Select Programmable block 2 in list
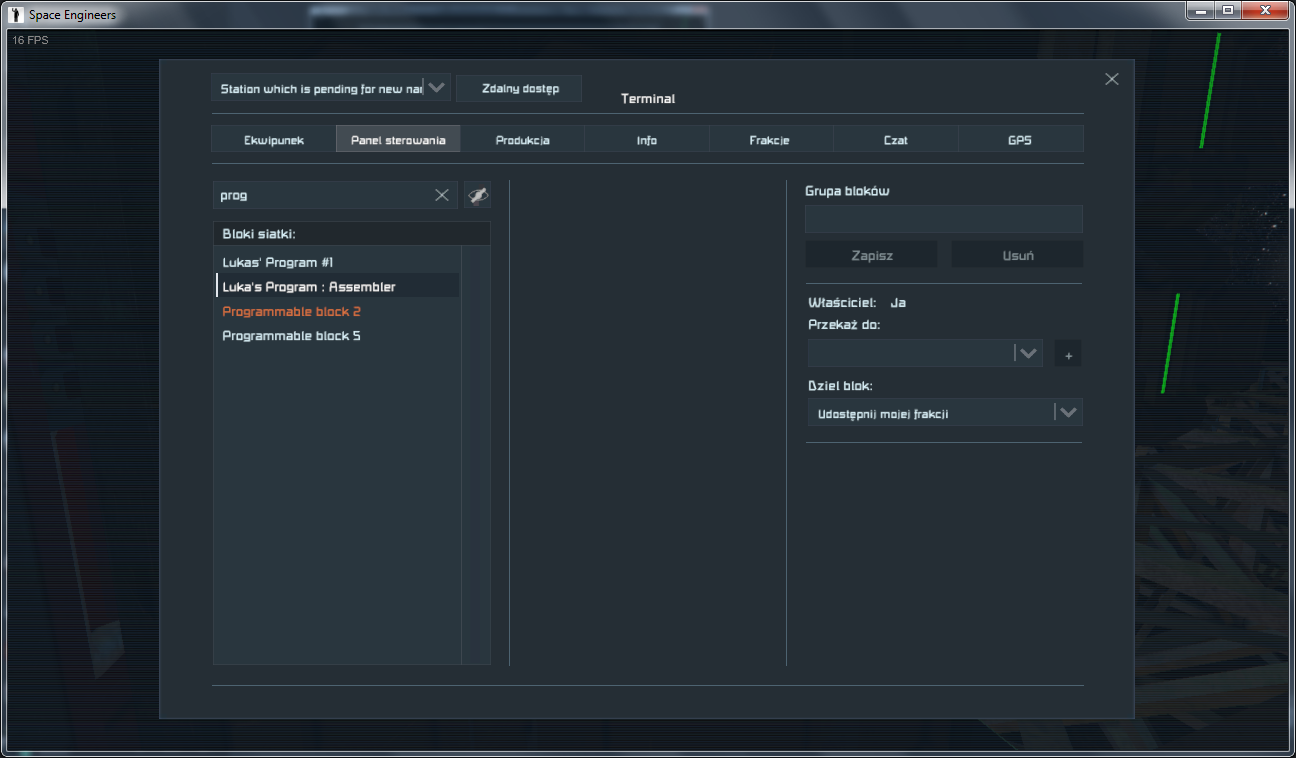The image size is (1296, 758). [x=291, y=311]
